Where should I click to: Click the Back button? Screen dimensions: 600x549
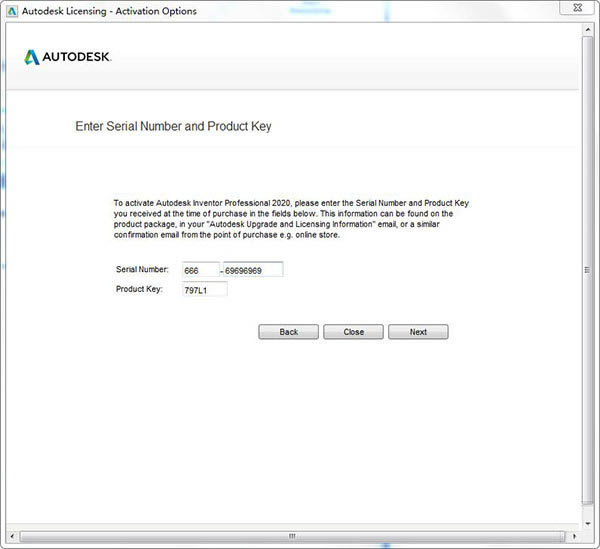pyautogui.click(x=288, y=332)
